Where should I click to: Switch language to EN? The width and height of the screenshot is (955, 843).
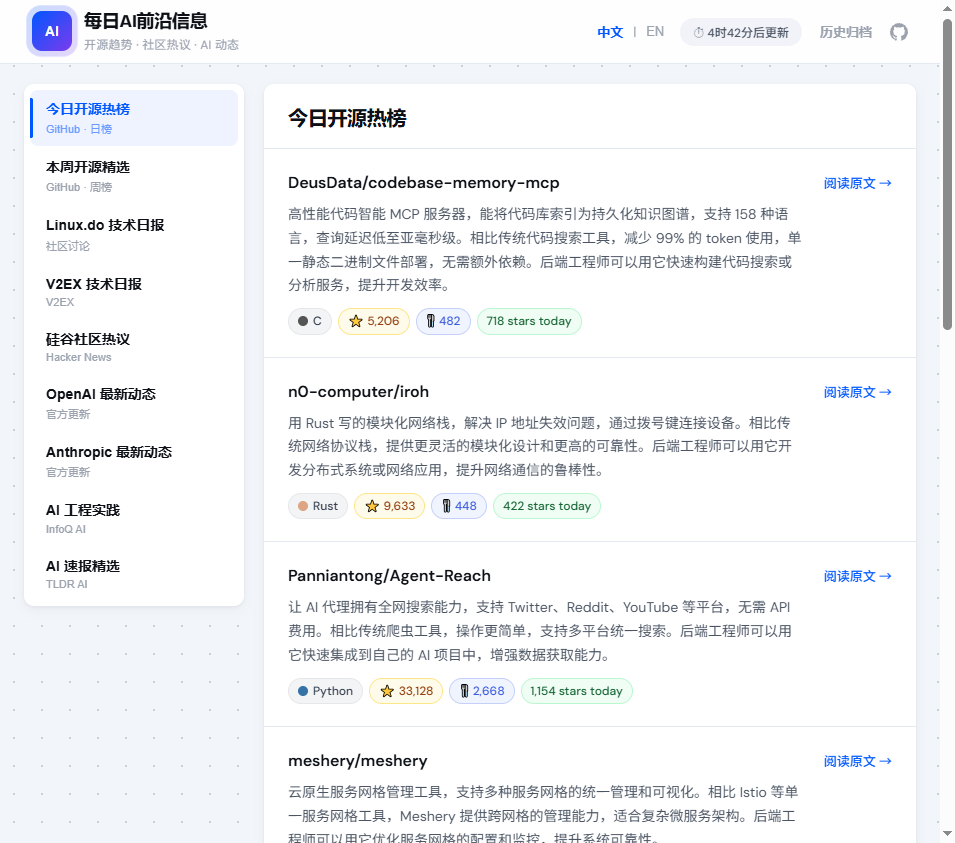(655, 32)
